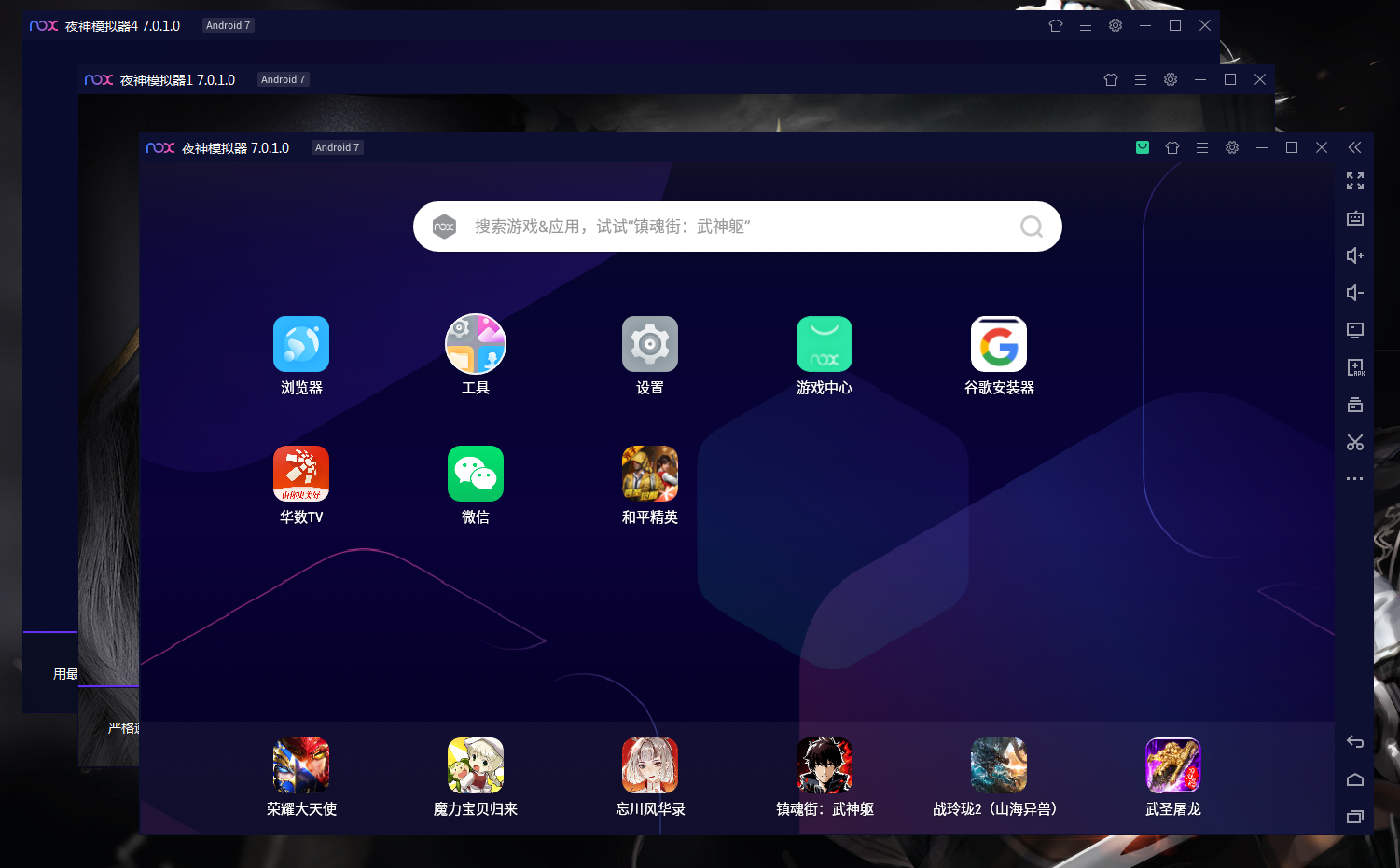Open 战玲珑2（山海异兽）game
This screenshot has height=868, width=1400.
(x=999, y=765)
